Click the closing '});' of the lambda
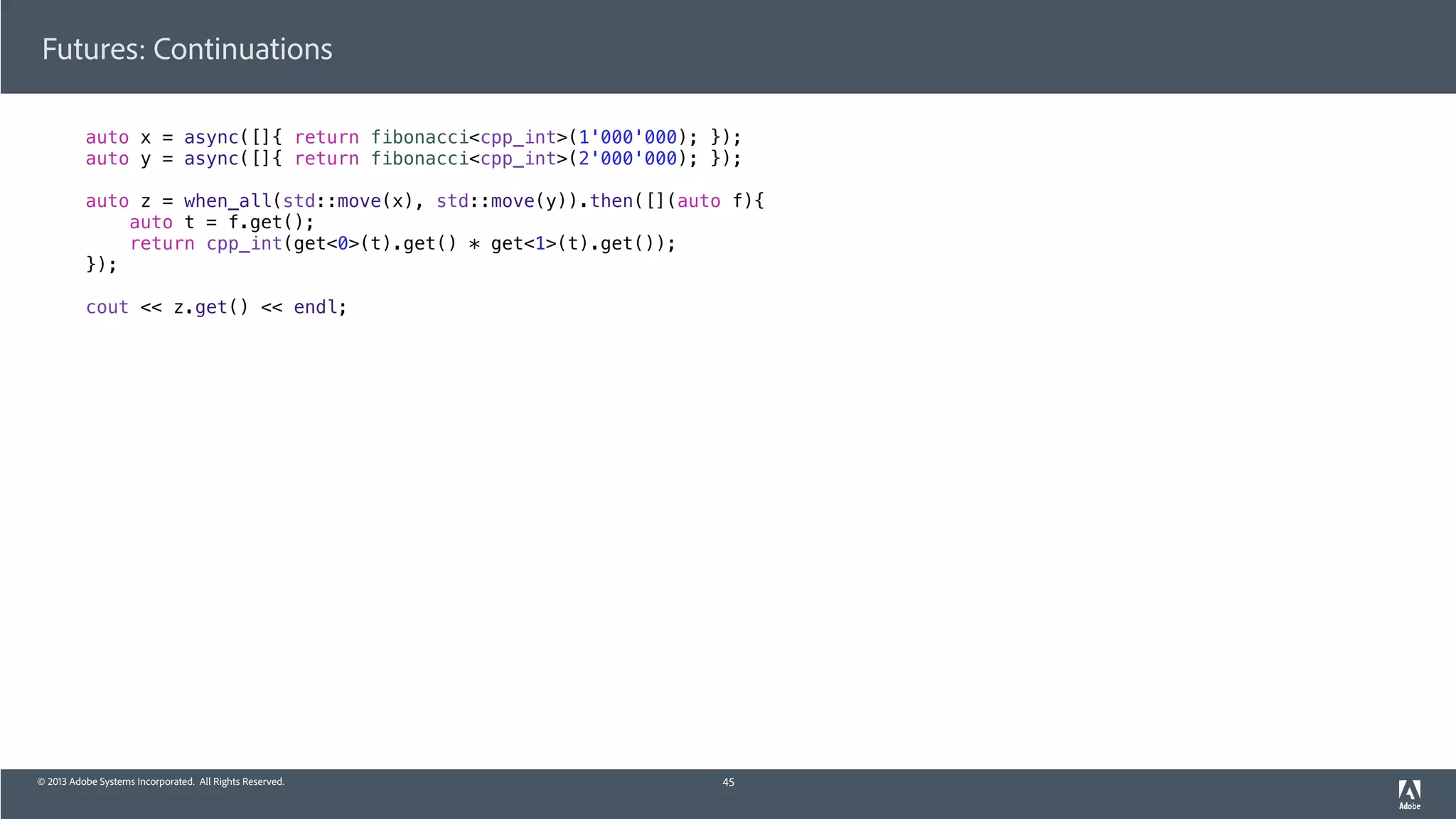Screen dimensions: 1456x819 click(101, 264)
